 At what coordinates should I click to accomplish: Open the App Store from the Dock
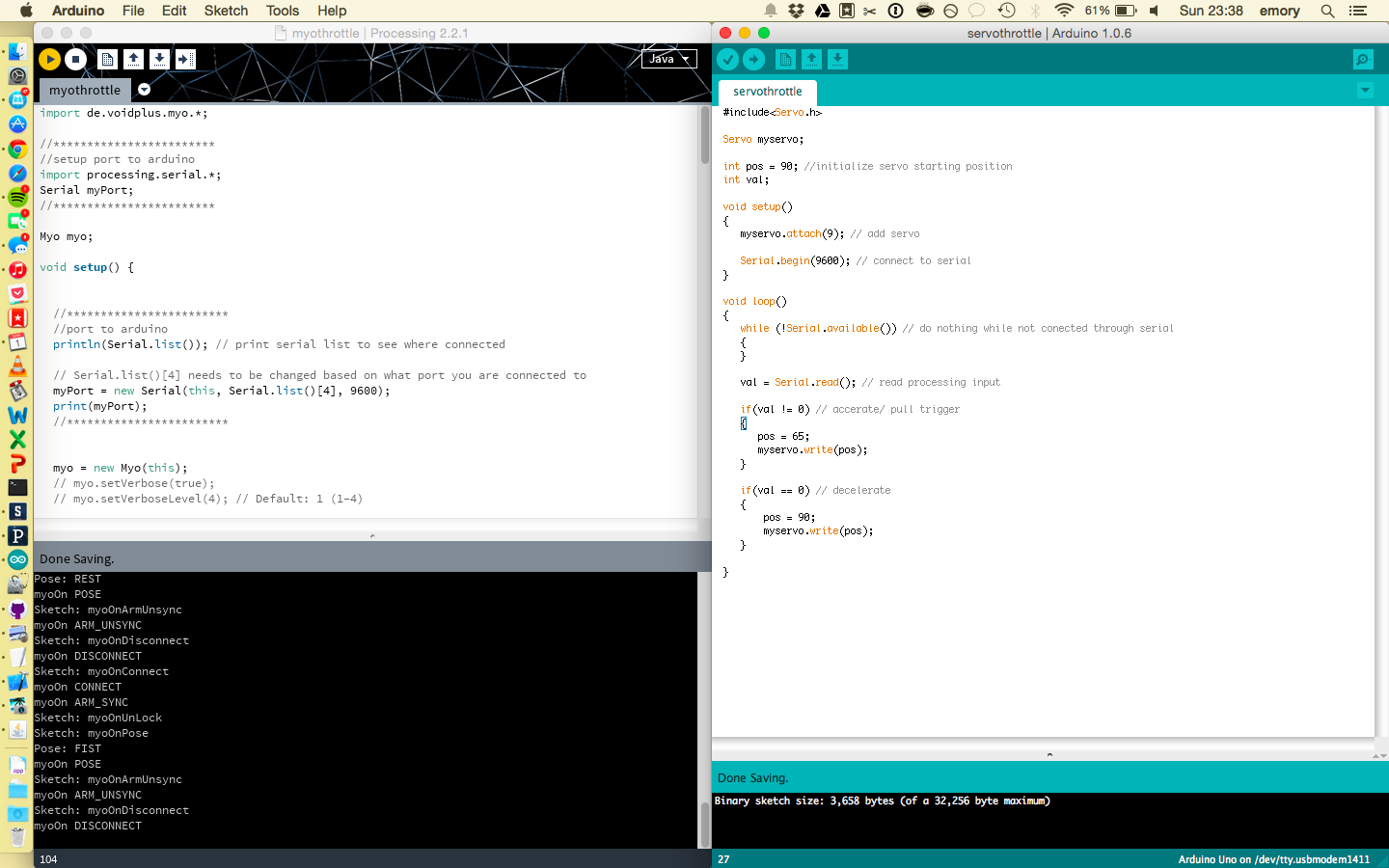coord(17,123)
